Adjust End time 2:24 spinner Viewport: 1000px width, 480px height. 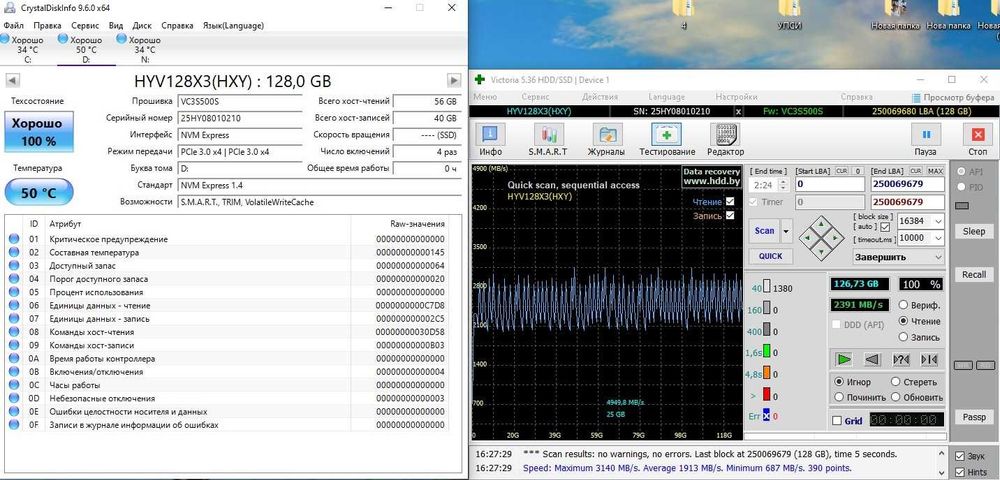[x=784, y=185]
